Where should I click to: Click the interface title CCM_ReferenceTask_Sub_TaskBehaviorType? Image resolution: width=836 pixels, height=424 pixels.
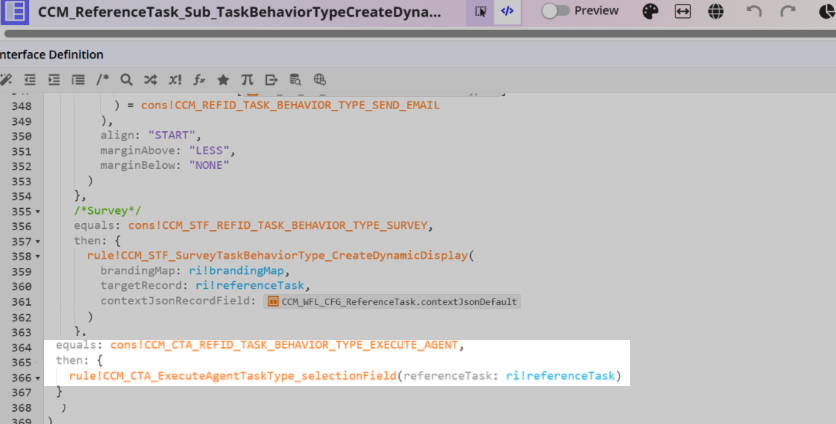(x=239, y=12)
